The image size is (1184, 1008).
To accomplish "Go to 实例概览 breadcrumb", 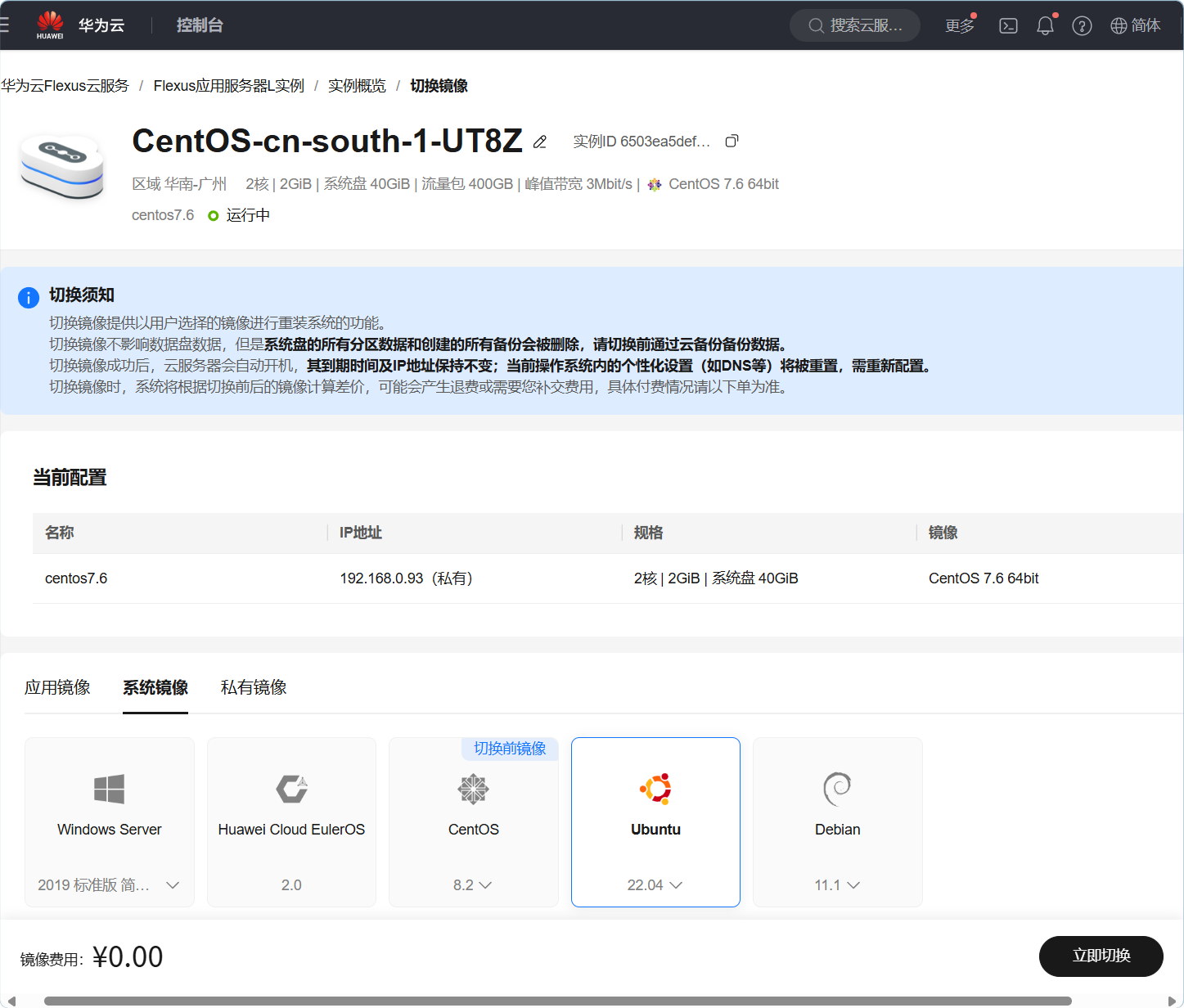I will [x=357, y=86].
